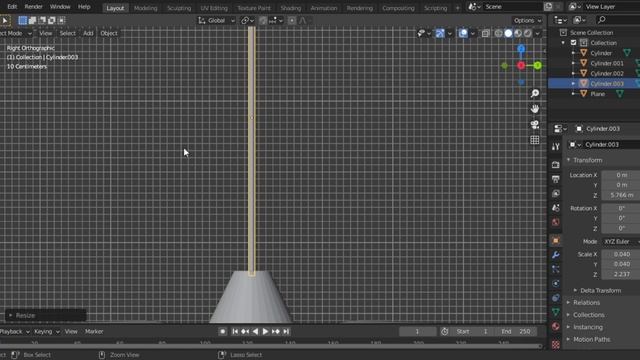Click the blue Z axis navigation gizmo
Viewport: 640px width, 360px height.
(521, 49)
